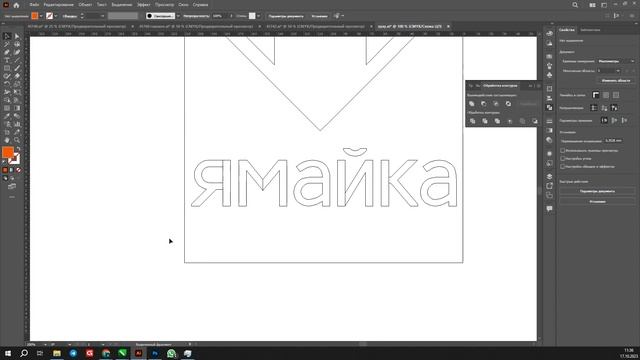The width and height of the screenshot is (640, 360).
Task: Expand the stroke color dropdown in control bar
Action: point(56,16)
